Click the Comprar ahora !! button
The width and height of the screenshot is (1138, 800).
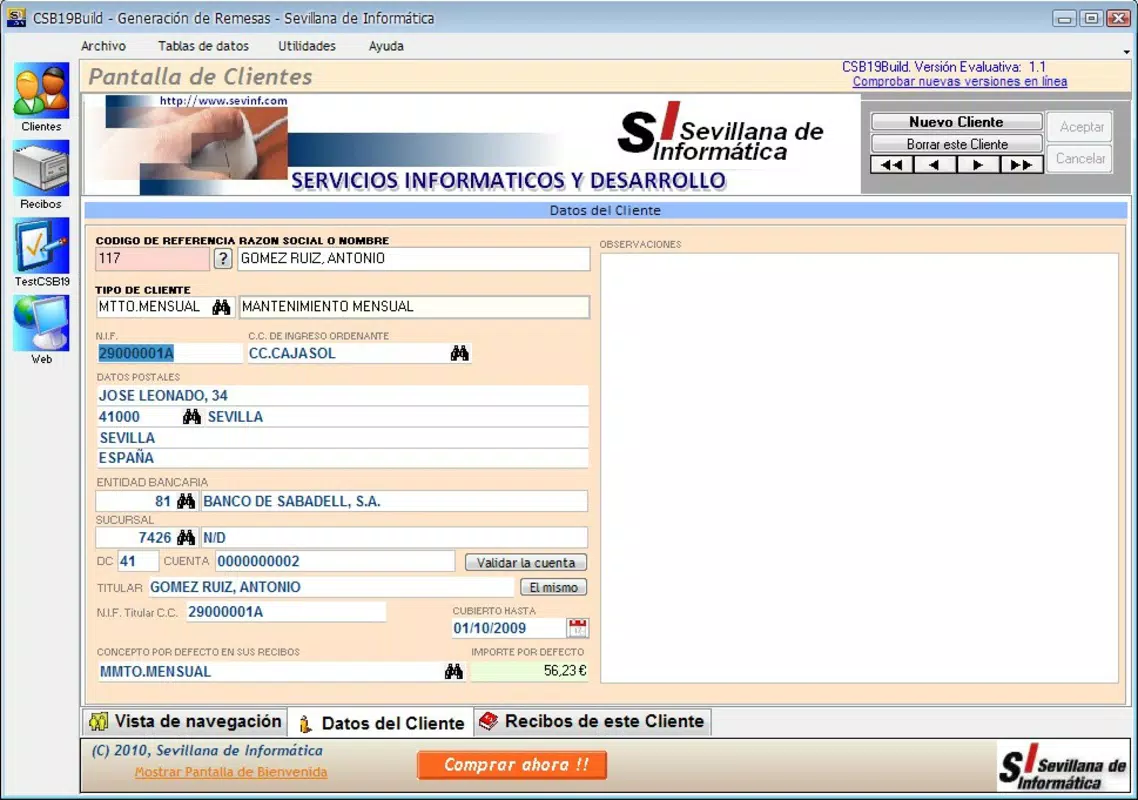(512, 764)
